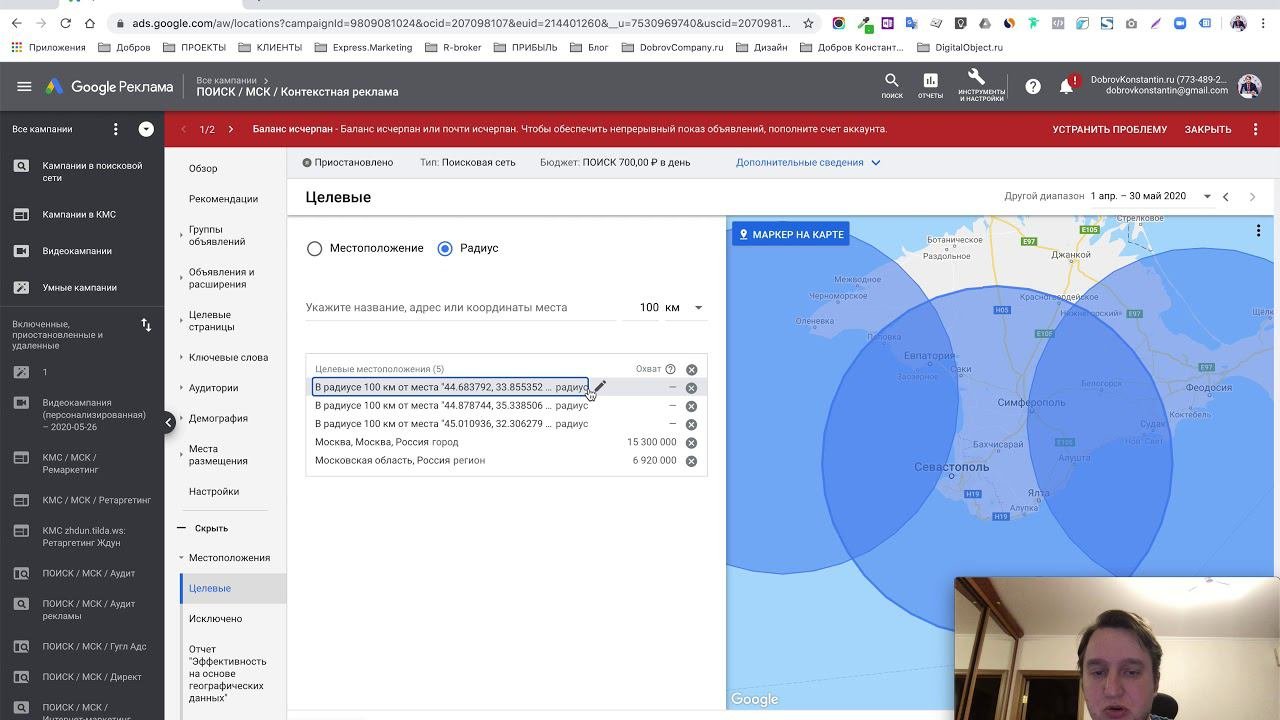1280x720 pixels.
Task: Open the Исключено locations tab
Action: click(215, 619)
